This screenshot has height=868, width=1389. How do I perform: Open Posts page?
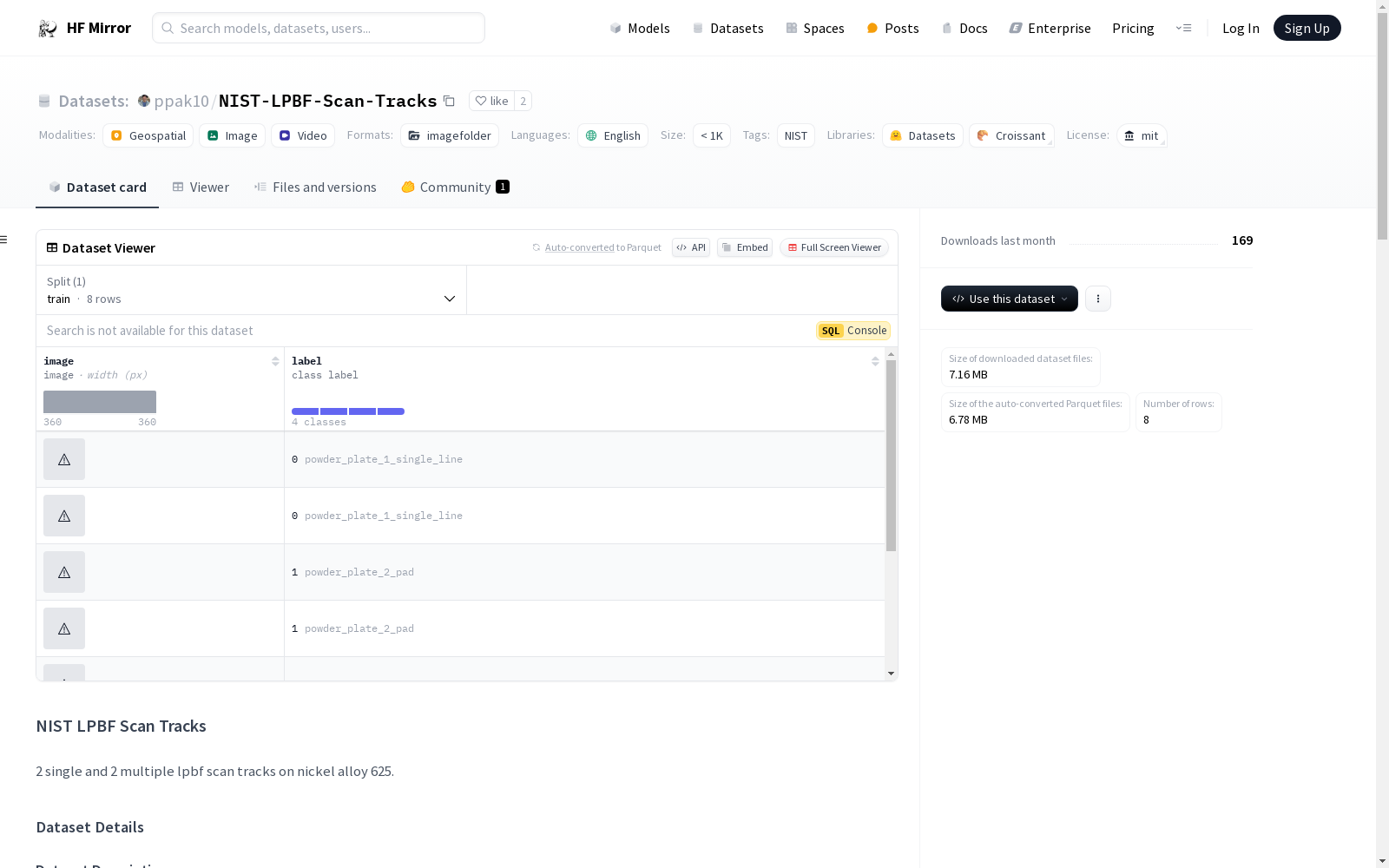[892, 28]
